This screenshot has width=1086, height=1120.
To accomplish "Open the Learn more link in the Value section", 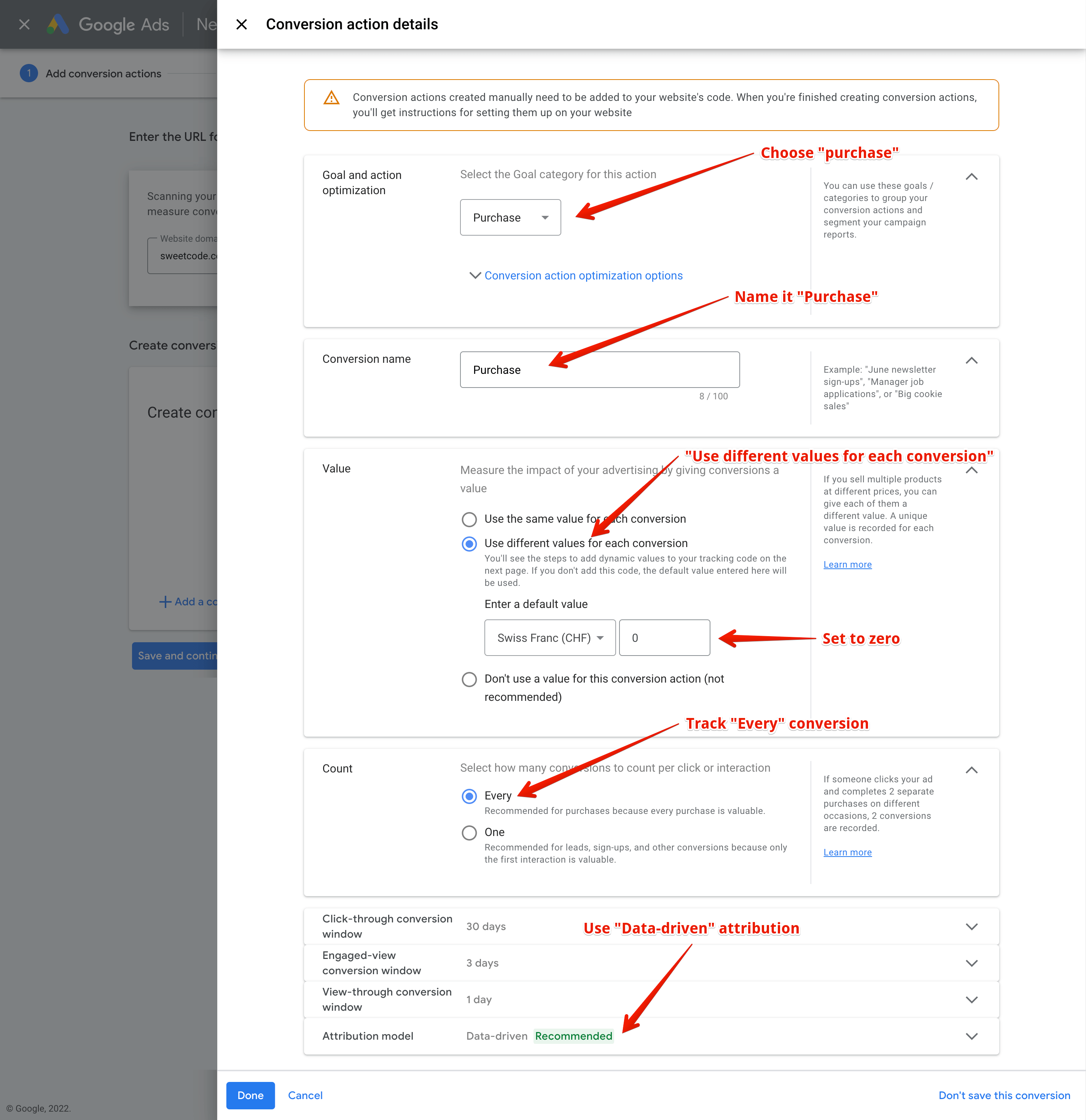I will (x=847, y=564).
